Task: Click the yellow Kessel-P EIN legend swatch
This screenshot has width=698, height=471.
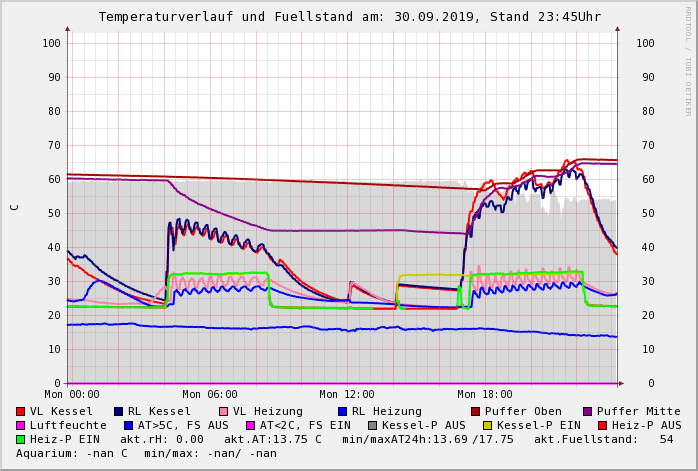Action: pyautogui.click(x=486, y=426)
